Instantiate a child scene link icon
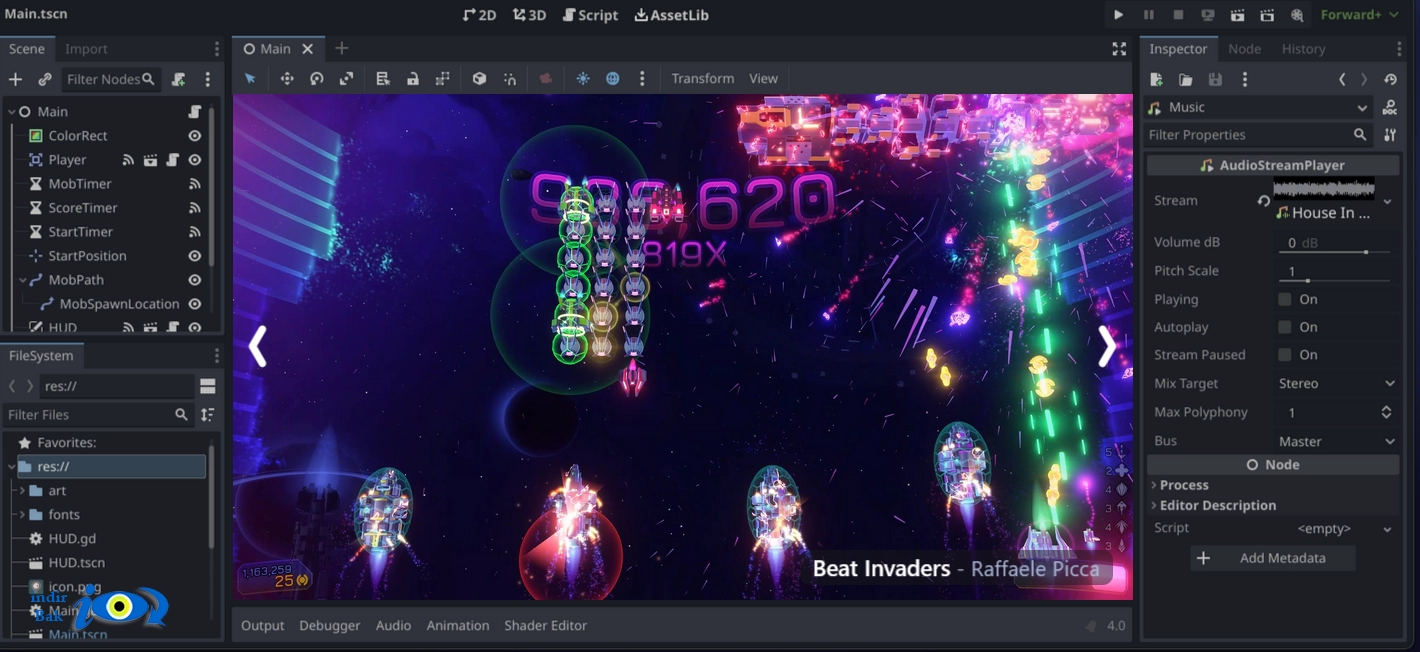The image size is (1420, 652). coord(45,79)
